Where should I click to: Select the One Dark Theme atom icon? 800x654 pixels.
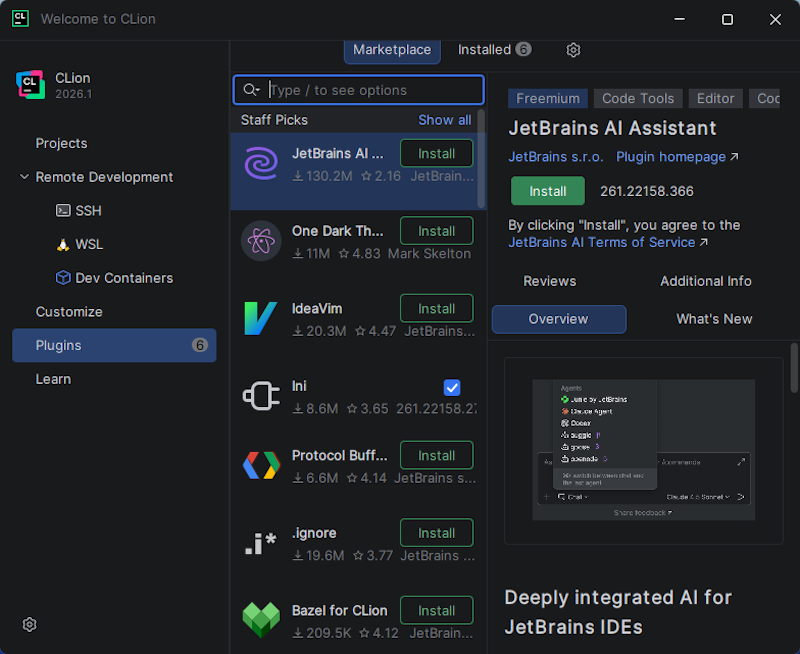pos(261,241)
